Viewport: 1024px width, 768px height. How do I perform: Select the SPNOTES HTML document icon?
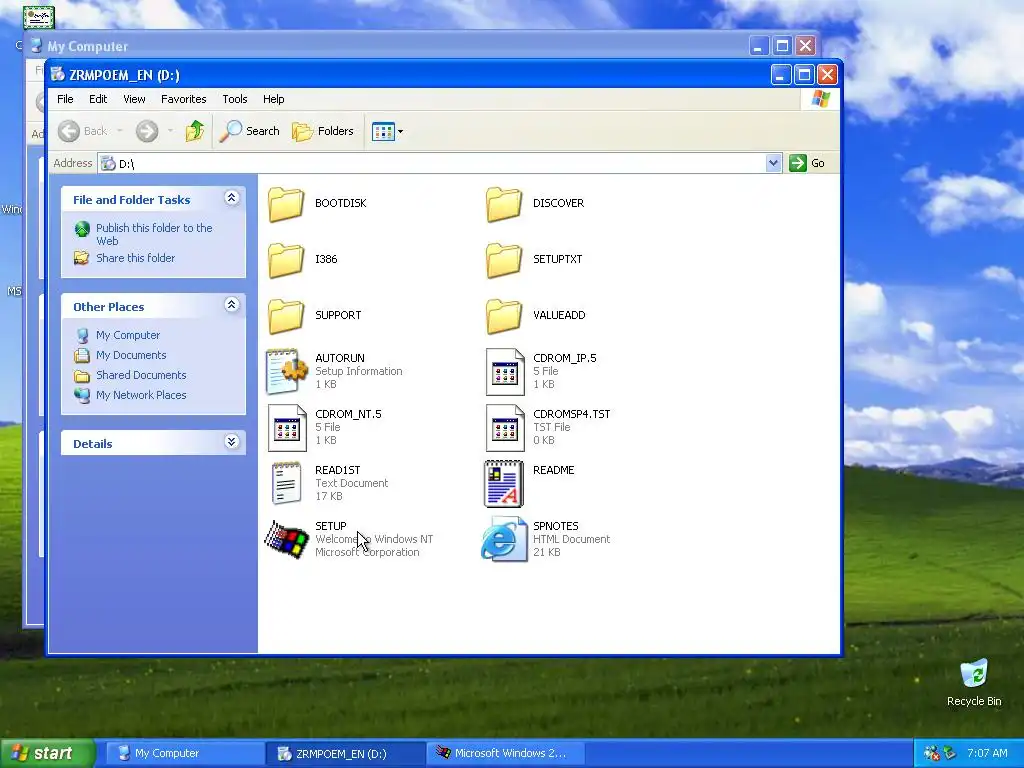[504, 539]
